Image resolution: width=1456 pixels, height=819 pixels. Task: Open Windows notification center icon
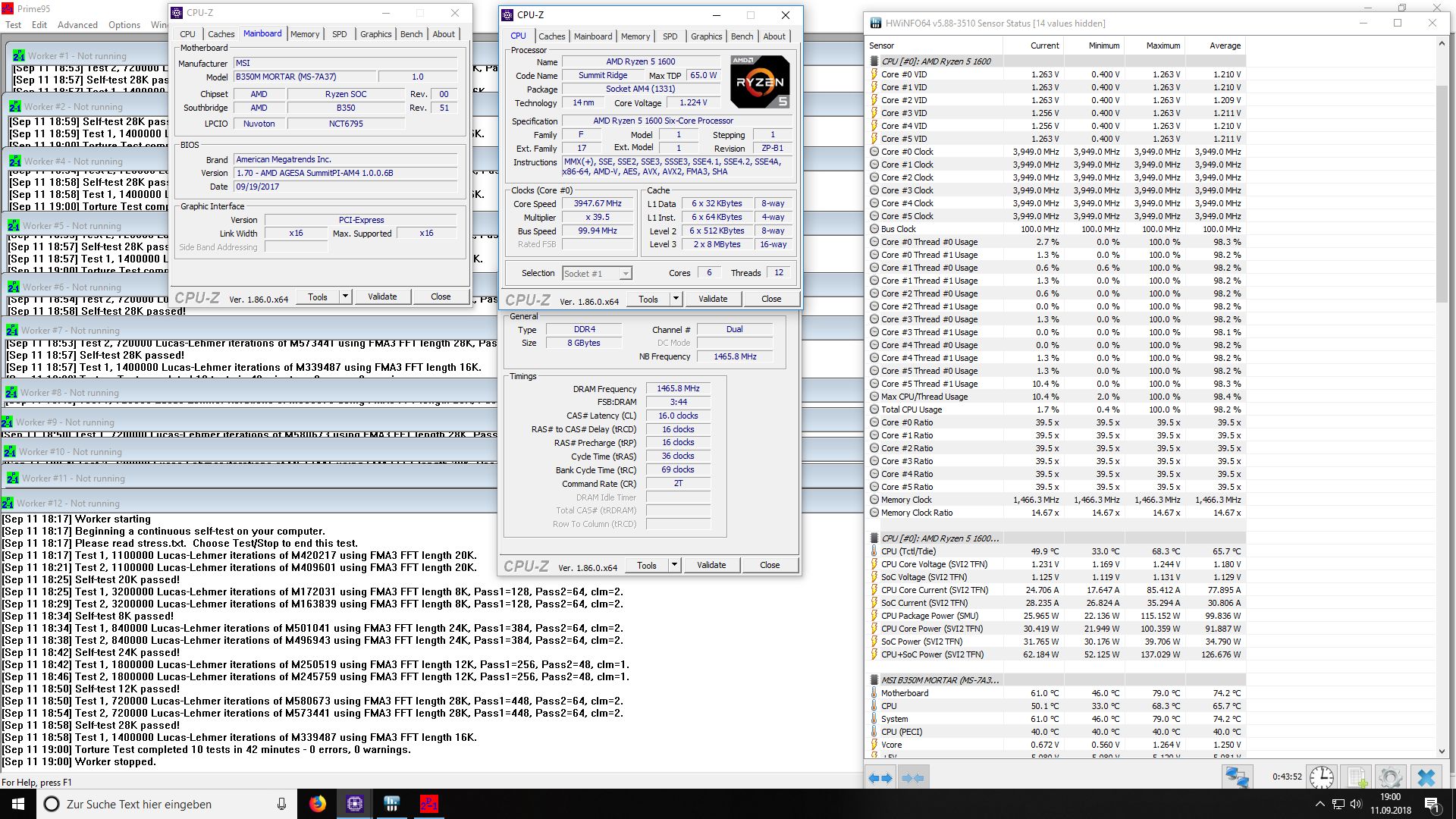(x=1432, y=804)
